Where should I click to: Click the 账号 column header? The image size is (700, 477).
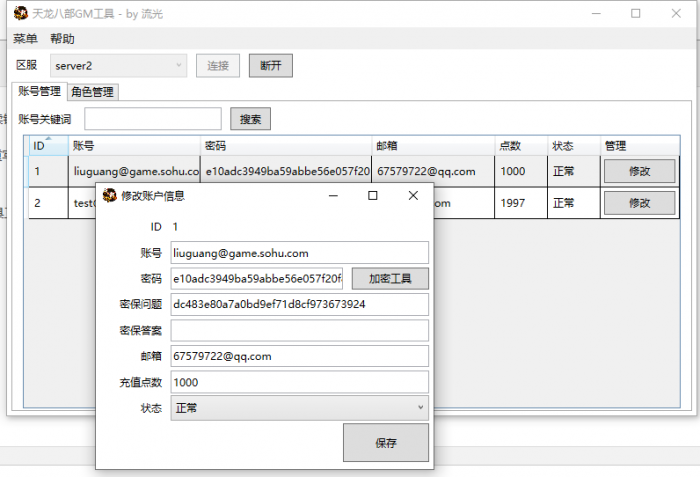(134, 146)
